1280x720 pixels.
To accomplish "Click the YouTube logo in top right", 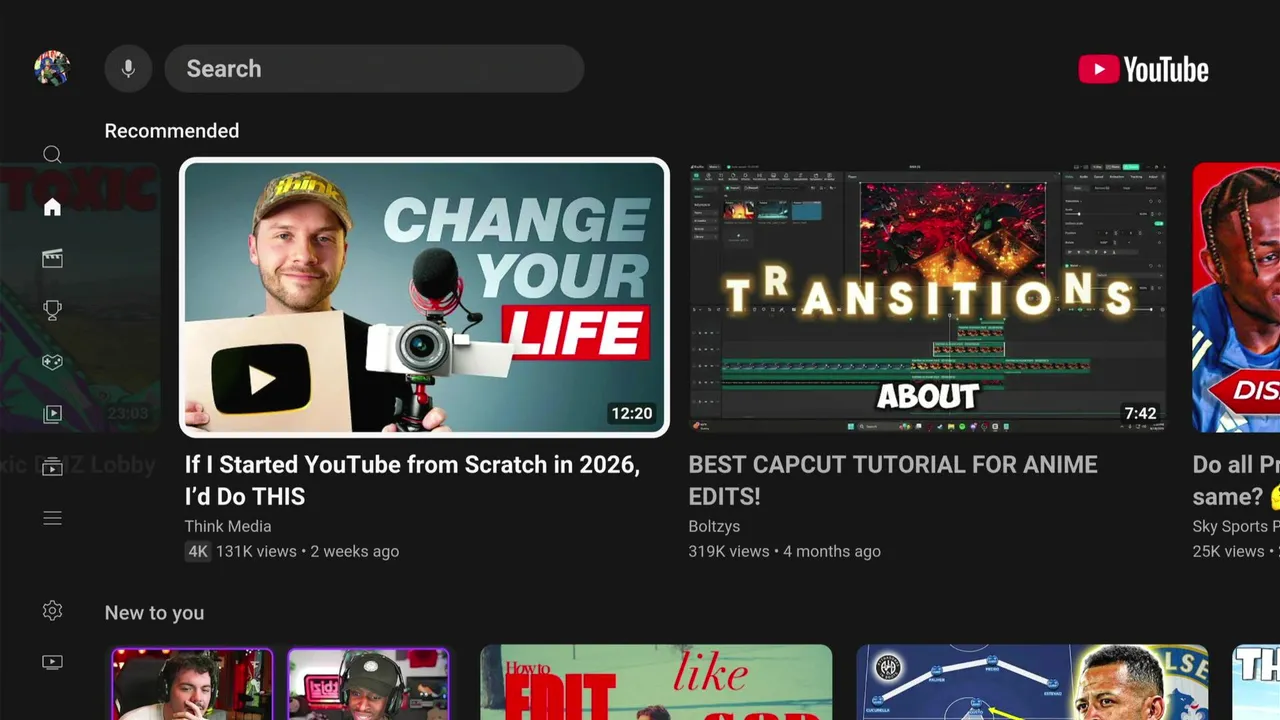I will pyautogui.click(x=1143, y=69).
